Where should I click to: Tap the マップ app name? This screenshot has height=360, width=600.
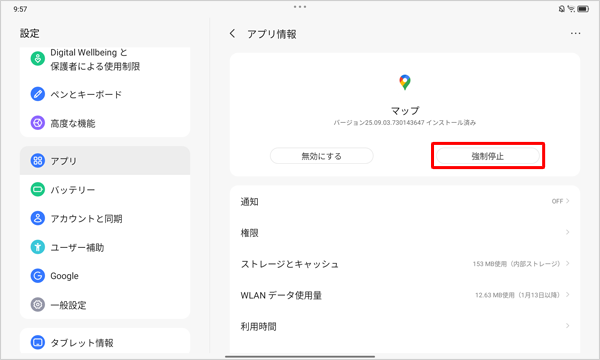click(x=405, y=111)
